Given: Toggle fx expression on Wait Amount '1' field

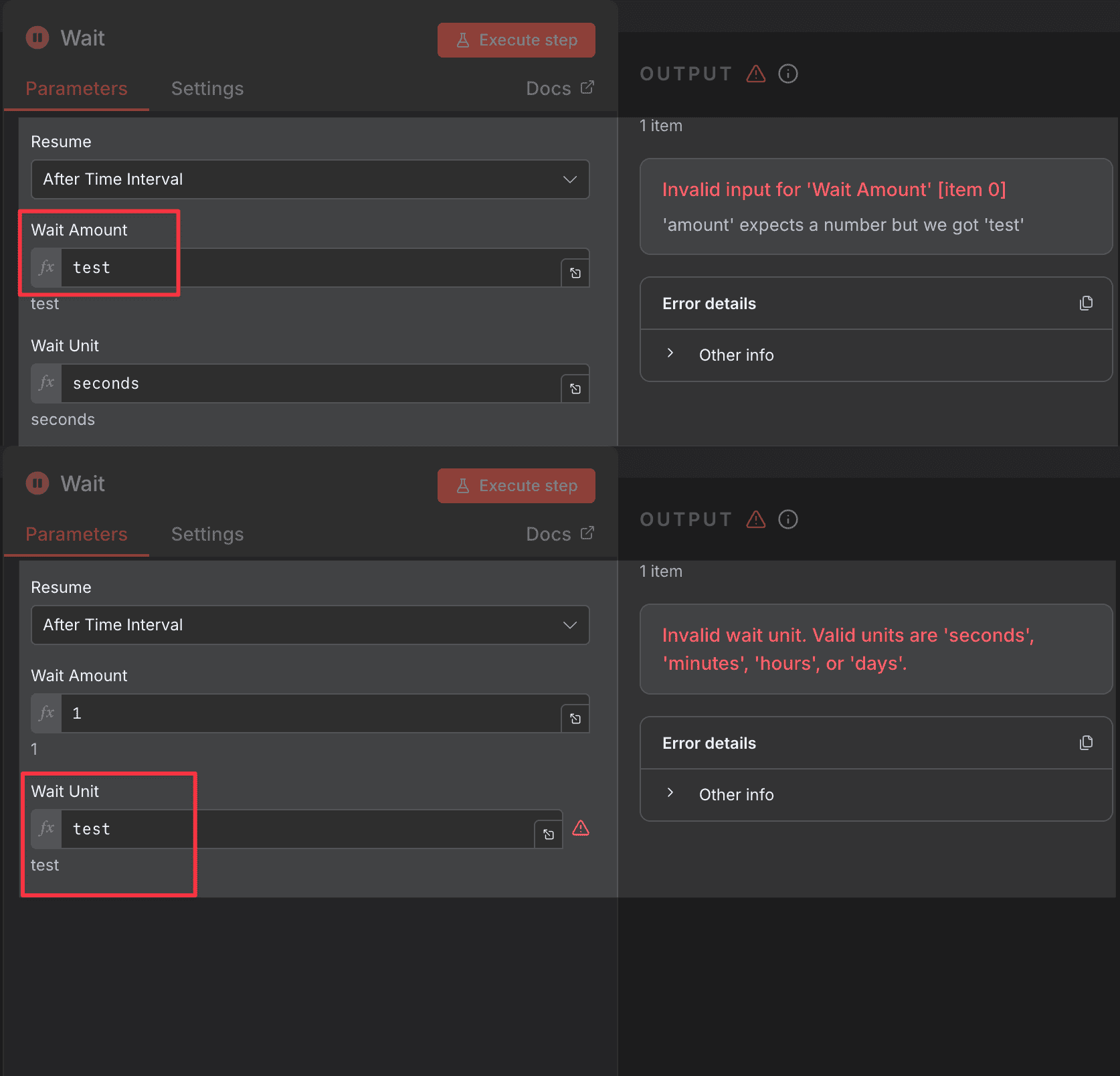Looking at the screenshot, I should pos(47,713).
